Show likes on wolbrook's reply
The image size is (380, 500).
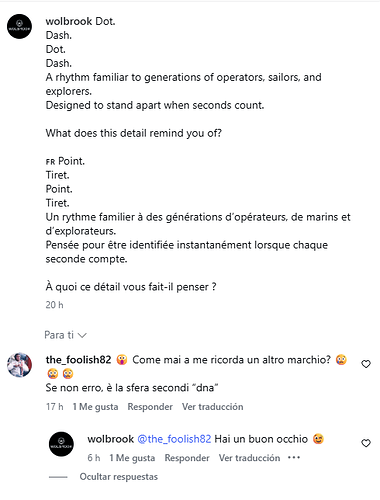132,458
